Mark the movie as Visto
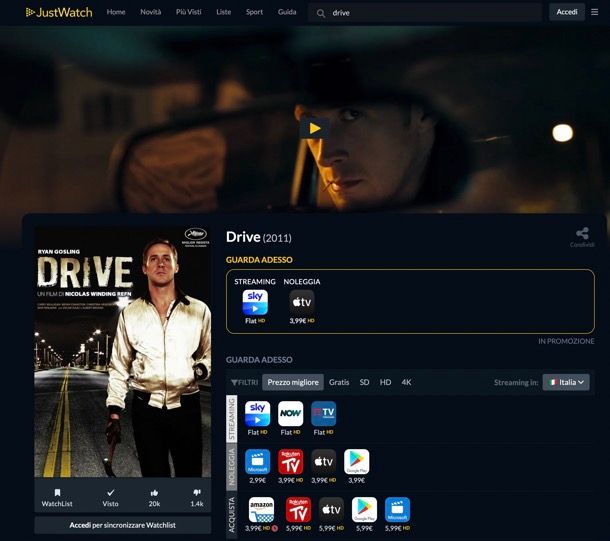The width and height of the screenshot is (610, 541). [110, 498]
